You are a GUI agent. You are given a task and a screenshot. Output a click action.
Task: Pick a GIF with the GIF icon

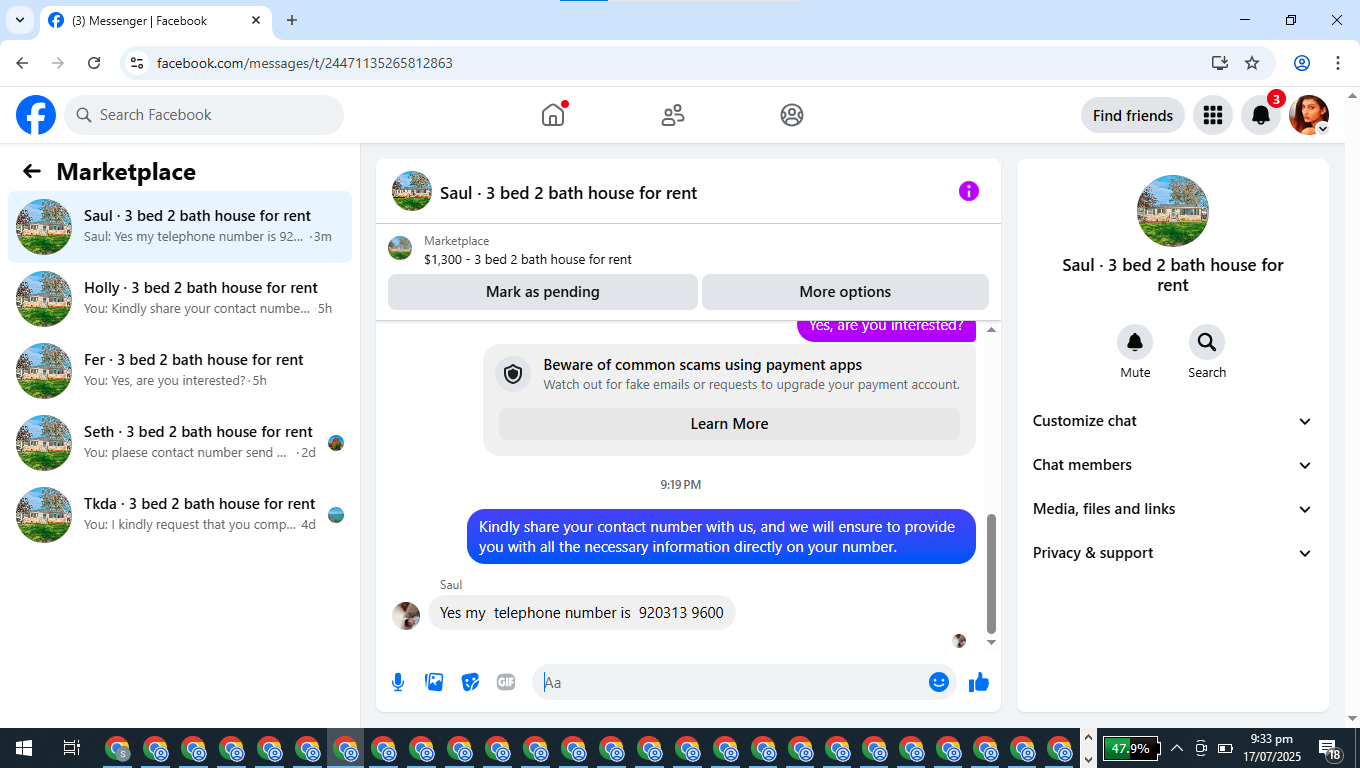(x=506, y=682)
